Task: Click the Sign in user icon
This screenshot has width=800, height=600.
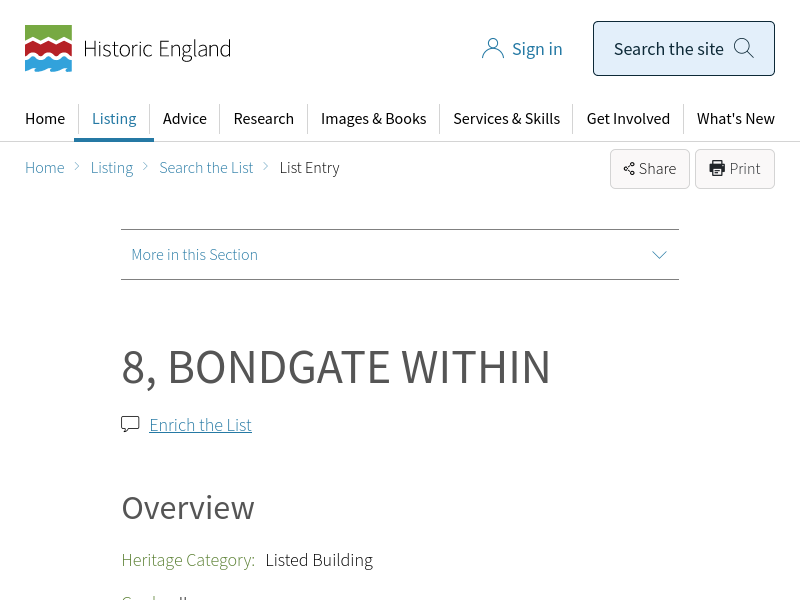Action: 492,49
